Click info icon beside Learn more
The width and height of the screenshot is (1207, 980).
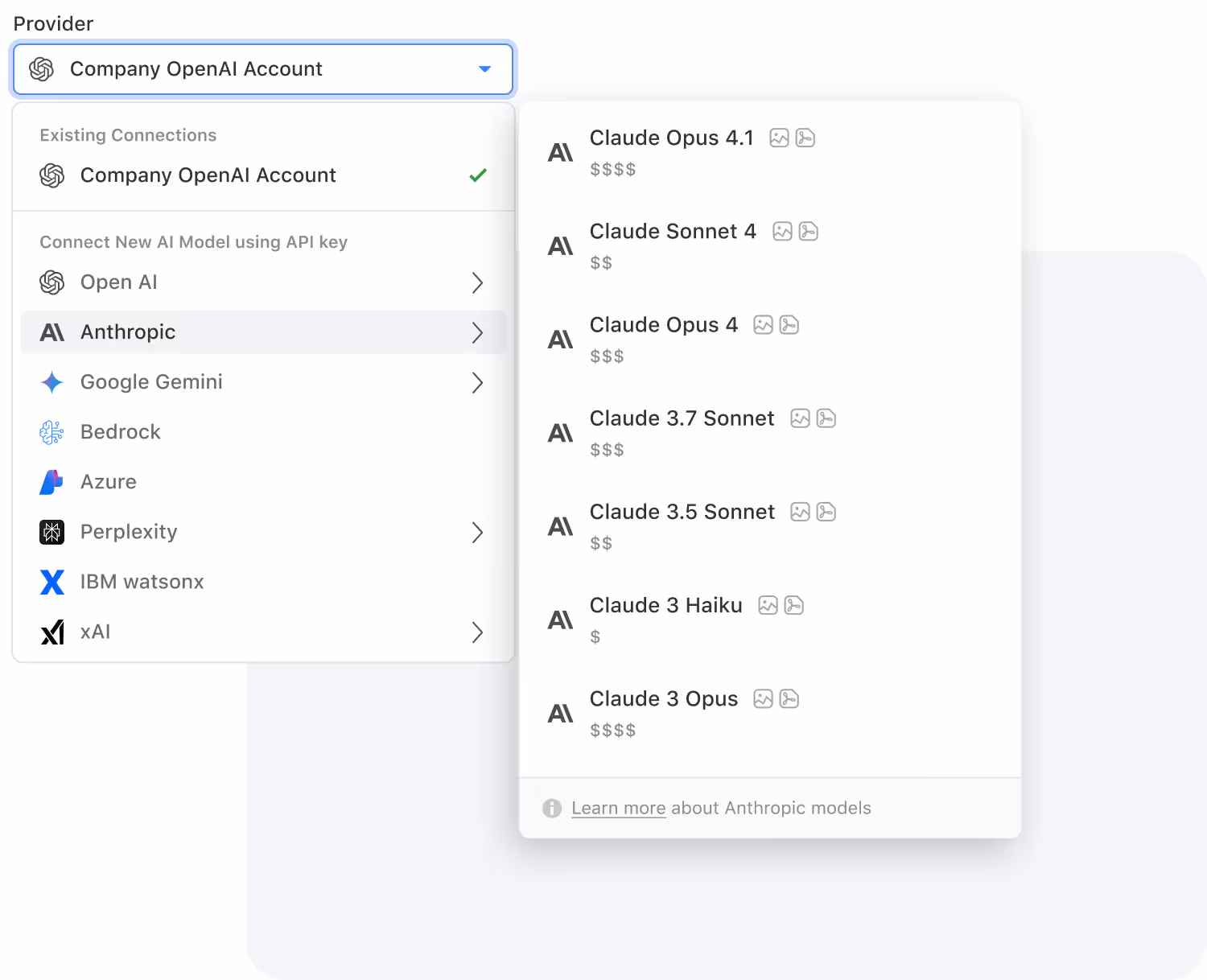pyautogui.click(x=552, y=808)
